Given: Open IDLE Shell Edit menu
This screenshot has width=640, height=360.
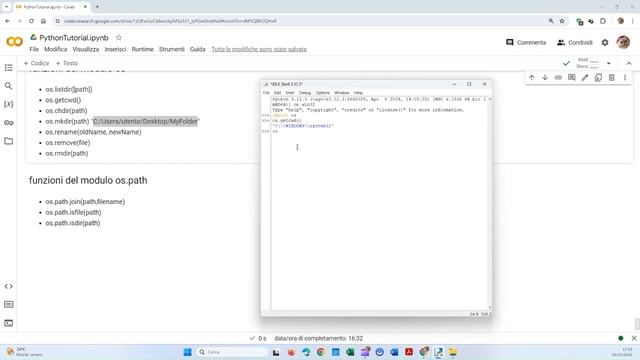Looking at the screenshot, I should coord(277,93).
